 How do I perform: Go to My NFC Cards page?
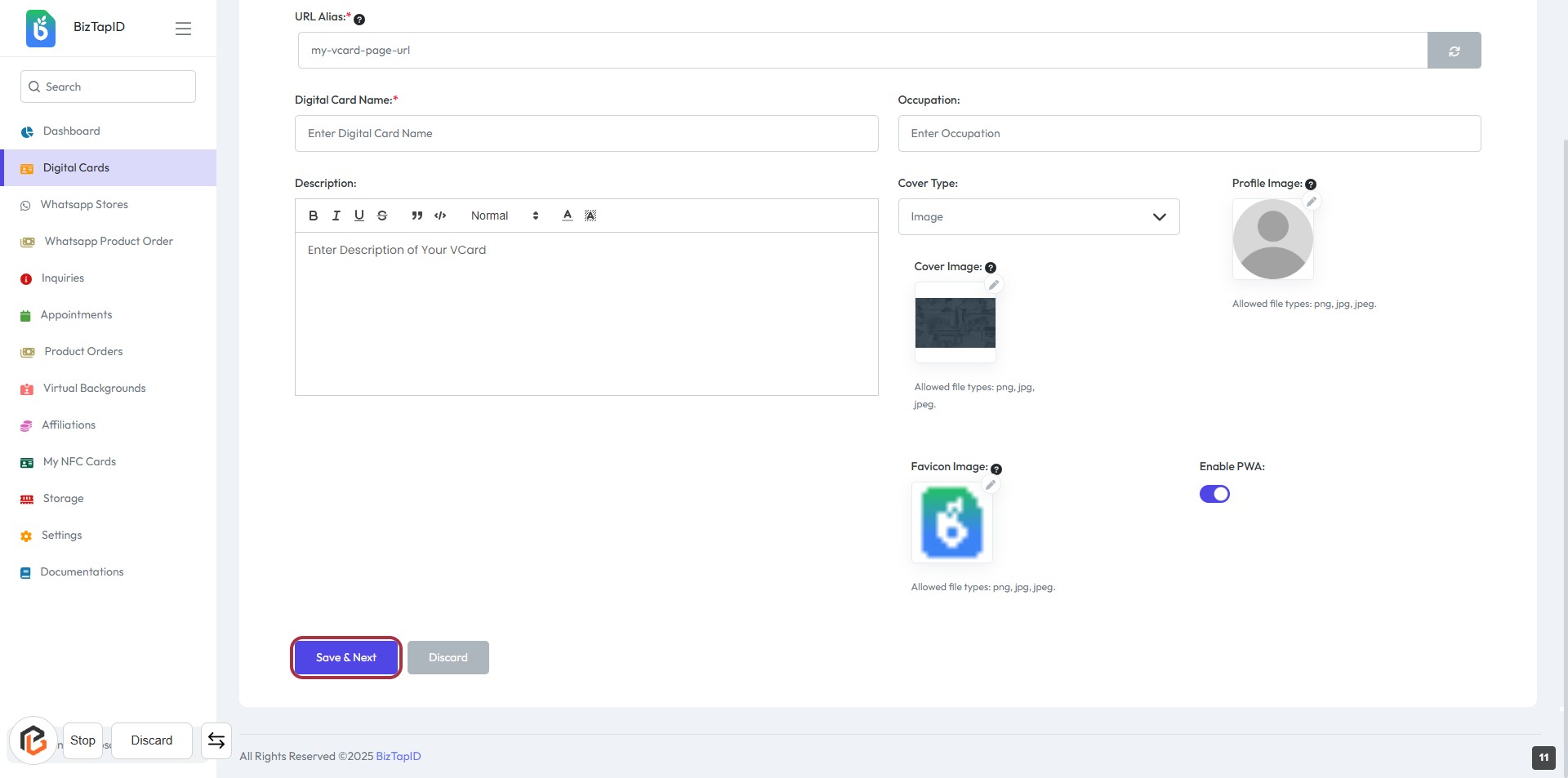pyautogui.click(x=79, y=462)
